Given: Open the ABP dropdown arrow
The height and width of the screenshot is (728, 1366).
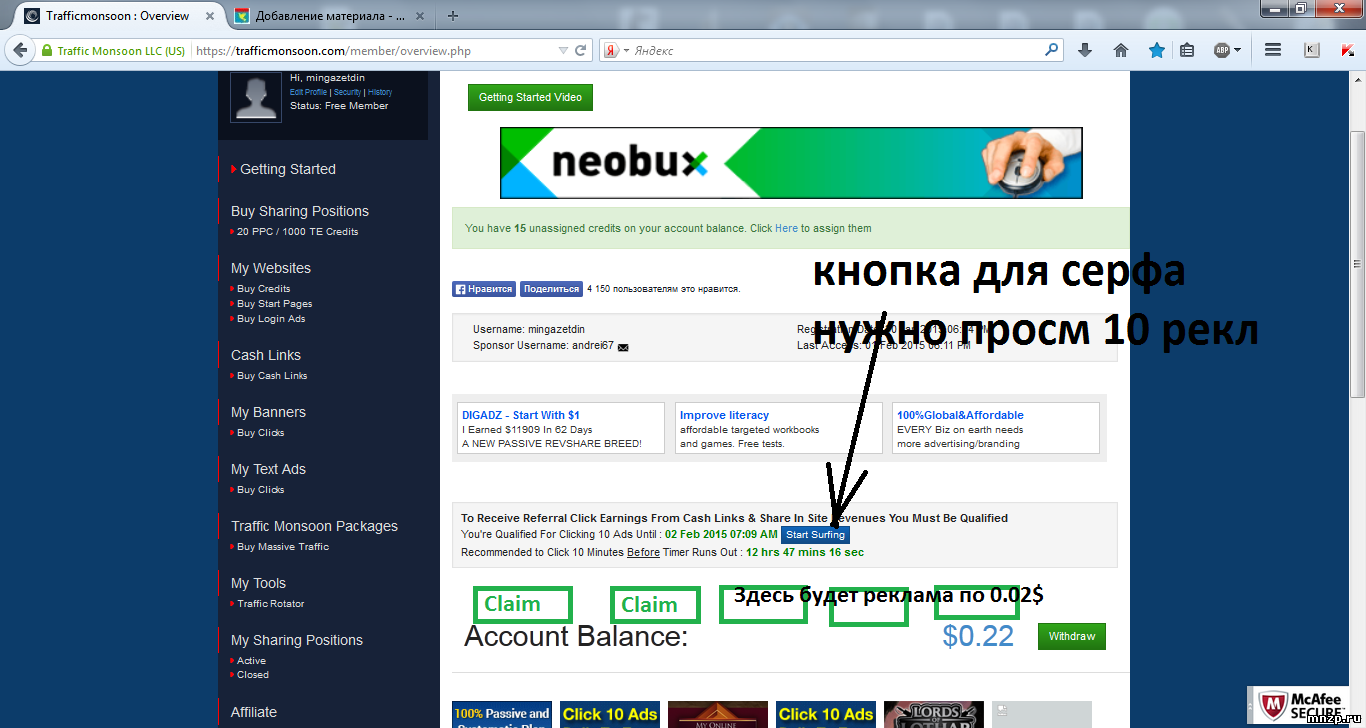Looking at the screenshot, I should [1237, 50].
